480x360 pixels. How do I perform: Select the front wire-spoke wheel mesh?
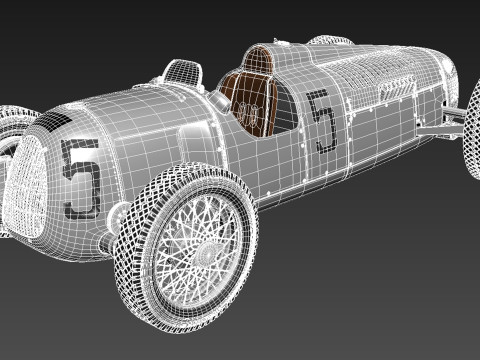click(186, 247)
